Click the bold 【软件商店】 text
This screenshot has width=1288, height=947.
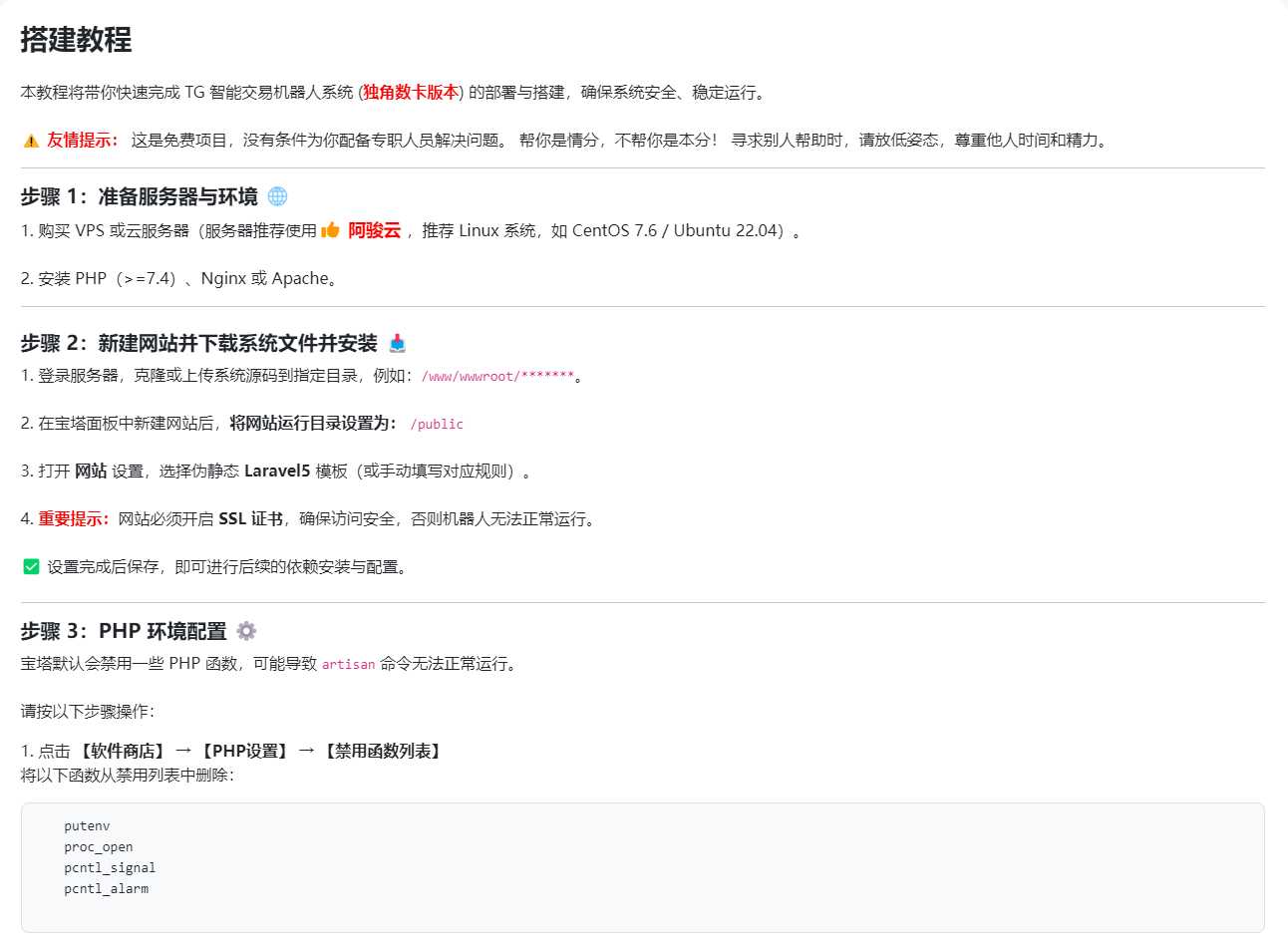pos(120,751)
